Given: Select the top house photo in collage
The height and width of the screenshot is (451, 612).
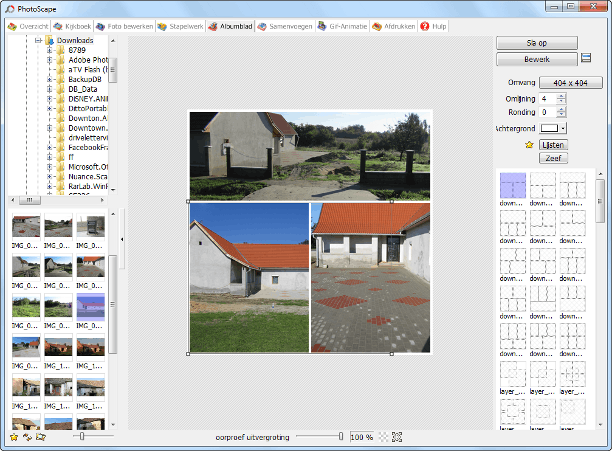Looking at the screenshot, I should (309, 155).
